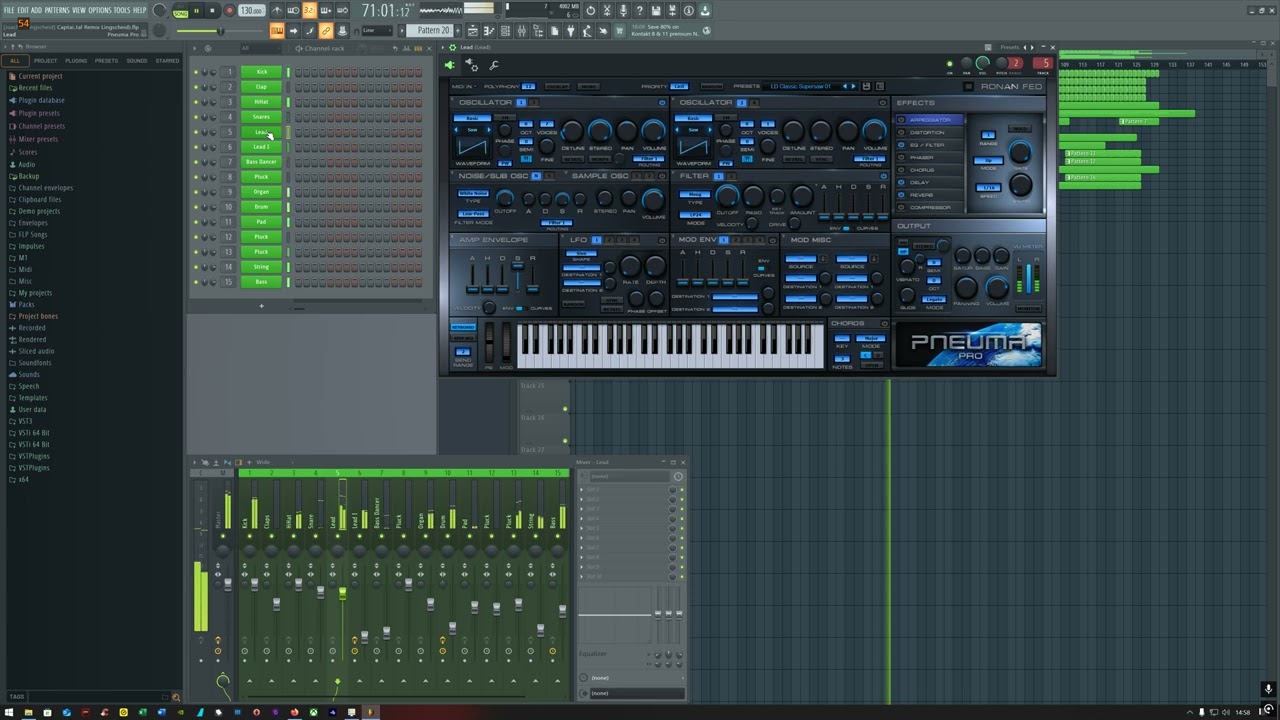Open the piano roll view icon

488,30
